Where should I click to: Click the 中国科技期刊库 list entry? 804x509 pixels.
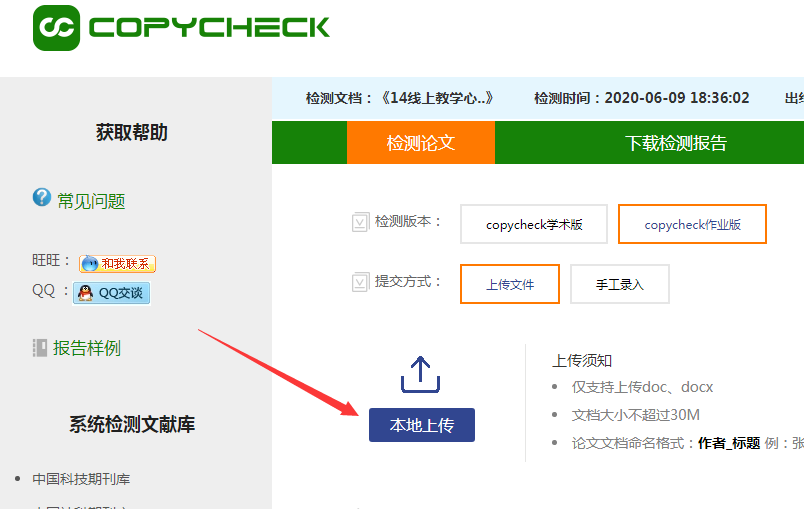click(81, 479)
